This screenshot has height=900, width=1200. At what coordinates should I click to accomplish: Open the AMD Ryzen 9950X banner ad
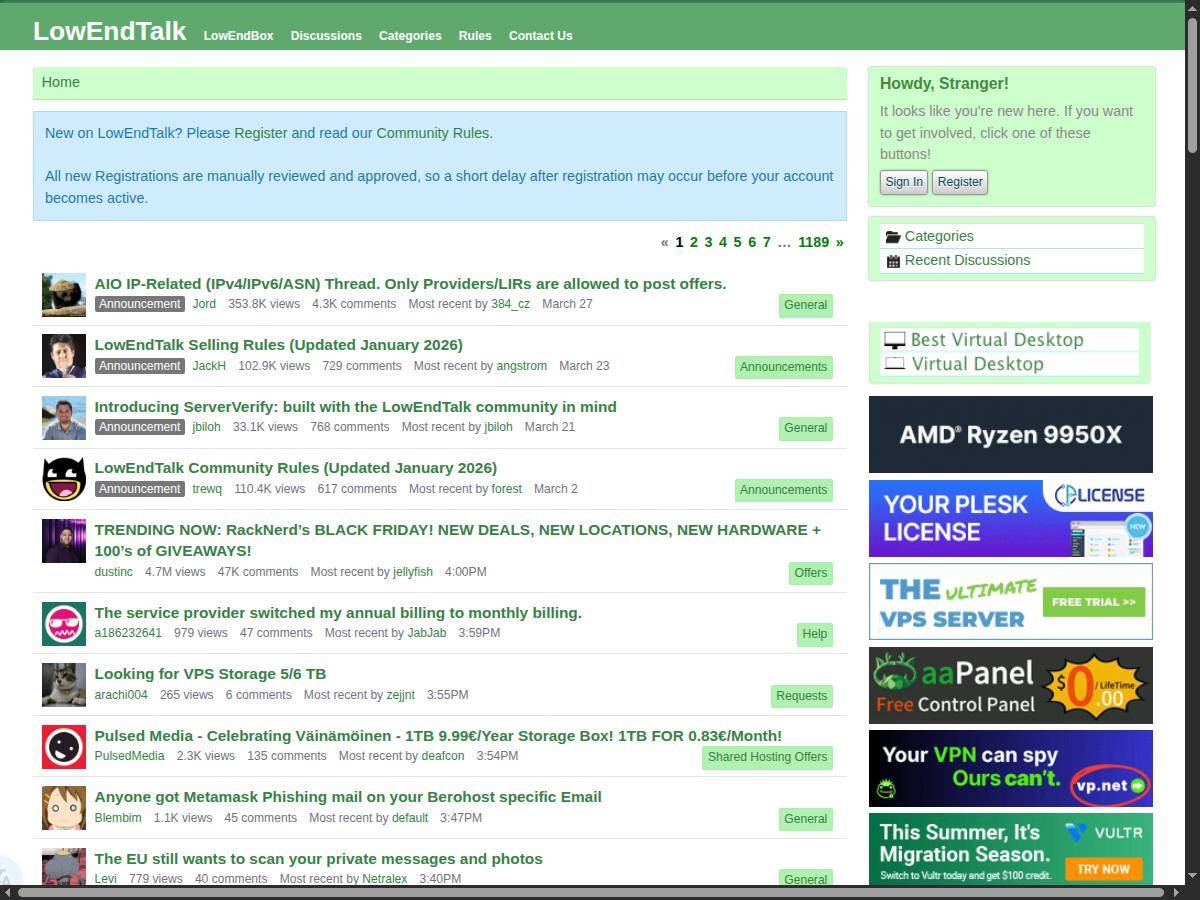point(1010,435)
